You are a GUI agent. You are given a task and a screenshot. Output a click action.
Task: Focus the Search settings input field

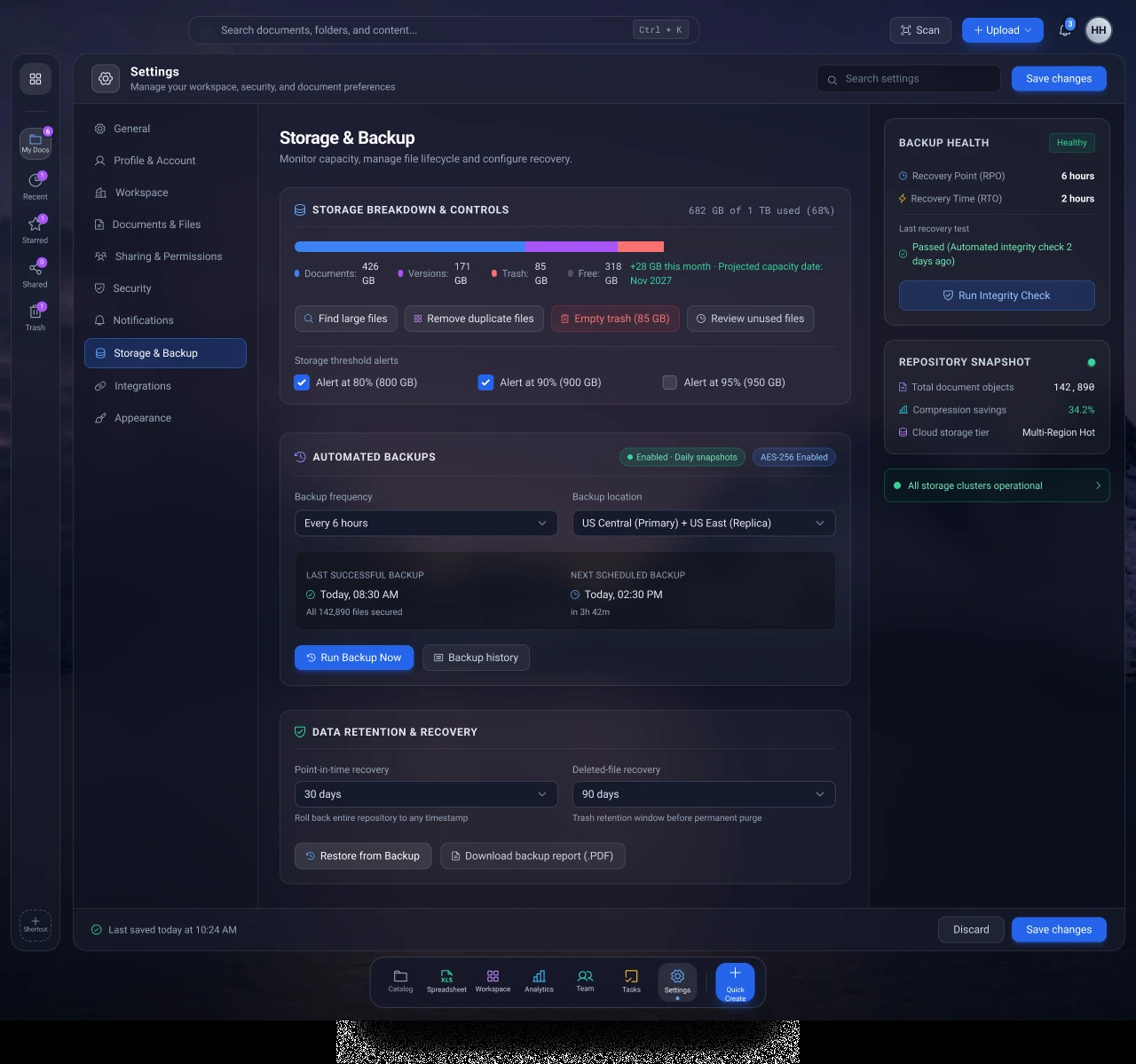click(909, 79)
